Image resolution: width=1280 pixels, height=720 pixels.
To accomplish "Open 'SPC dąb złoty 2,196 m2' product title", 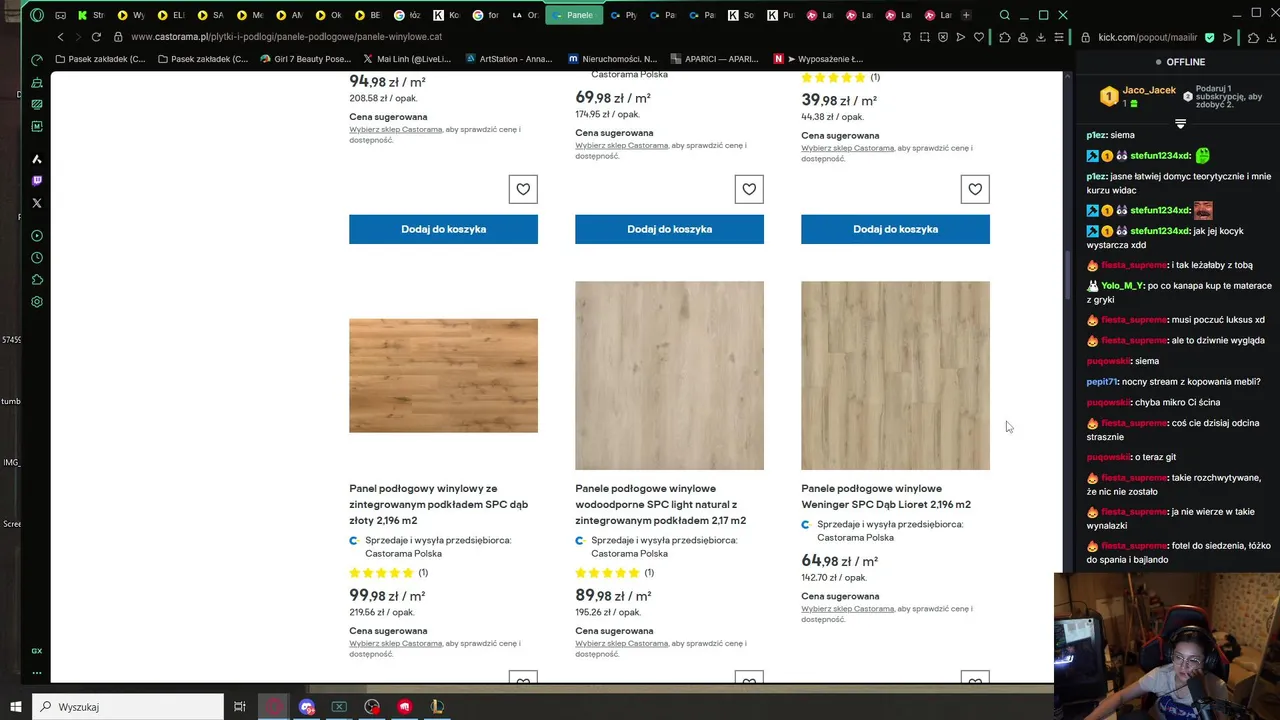I will 439,505.
